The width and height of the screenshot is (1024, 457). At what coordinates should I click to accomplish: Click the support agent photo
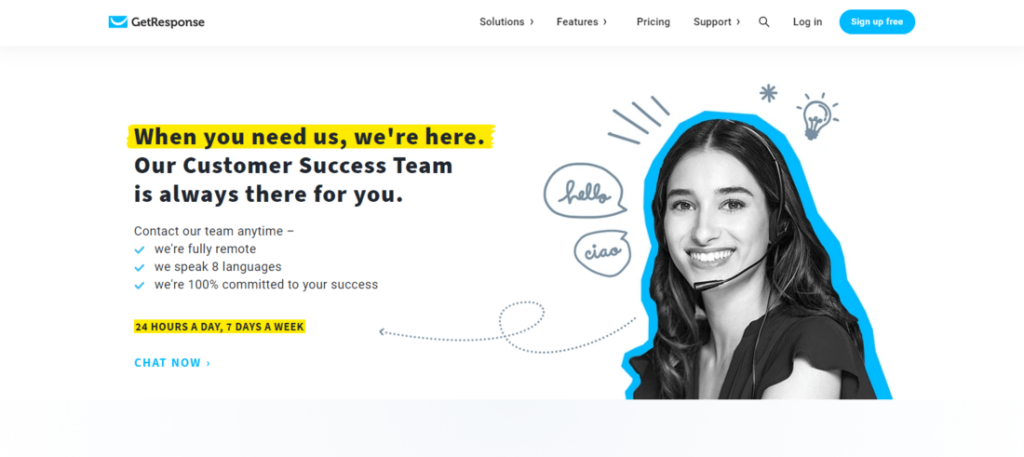[x=756, y=256]
